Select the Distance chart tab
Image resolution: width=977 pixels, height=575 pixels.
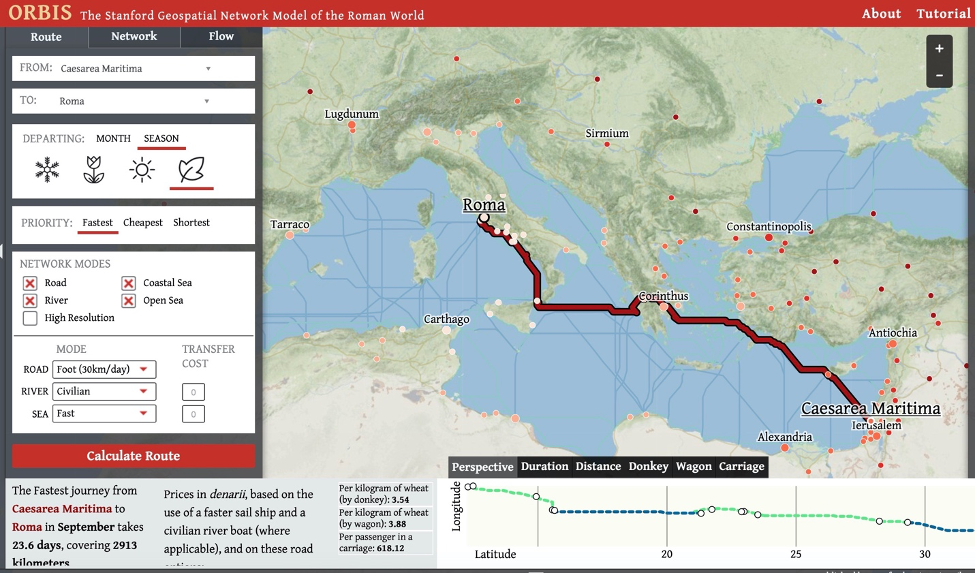(x=598, y=467)
